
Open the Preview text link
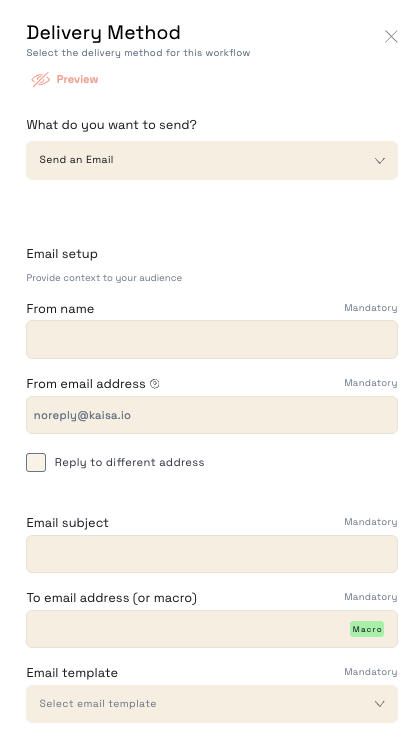click(x=77, y=79)
